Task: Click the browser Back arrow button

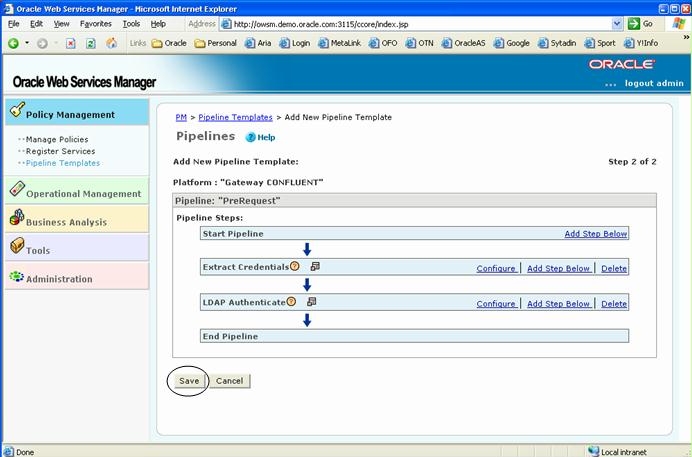Action: click(14, 43)
